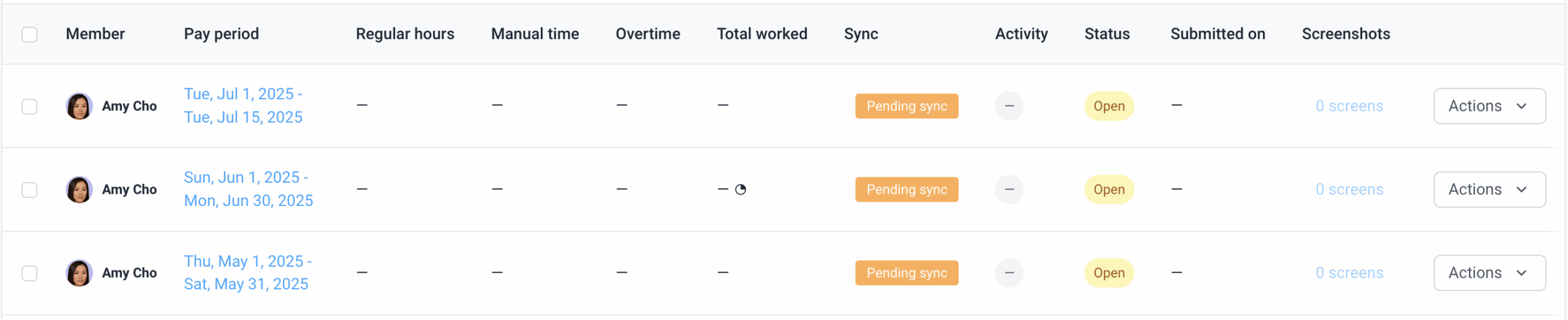1568x320 pixels.
Task: Open Actions dropdown for May timesheet
Action: pyautogui.click(x=1490, y=273)
